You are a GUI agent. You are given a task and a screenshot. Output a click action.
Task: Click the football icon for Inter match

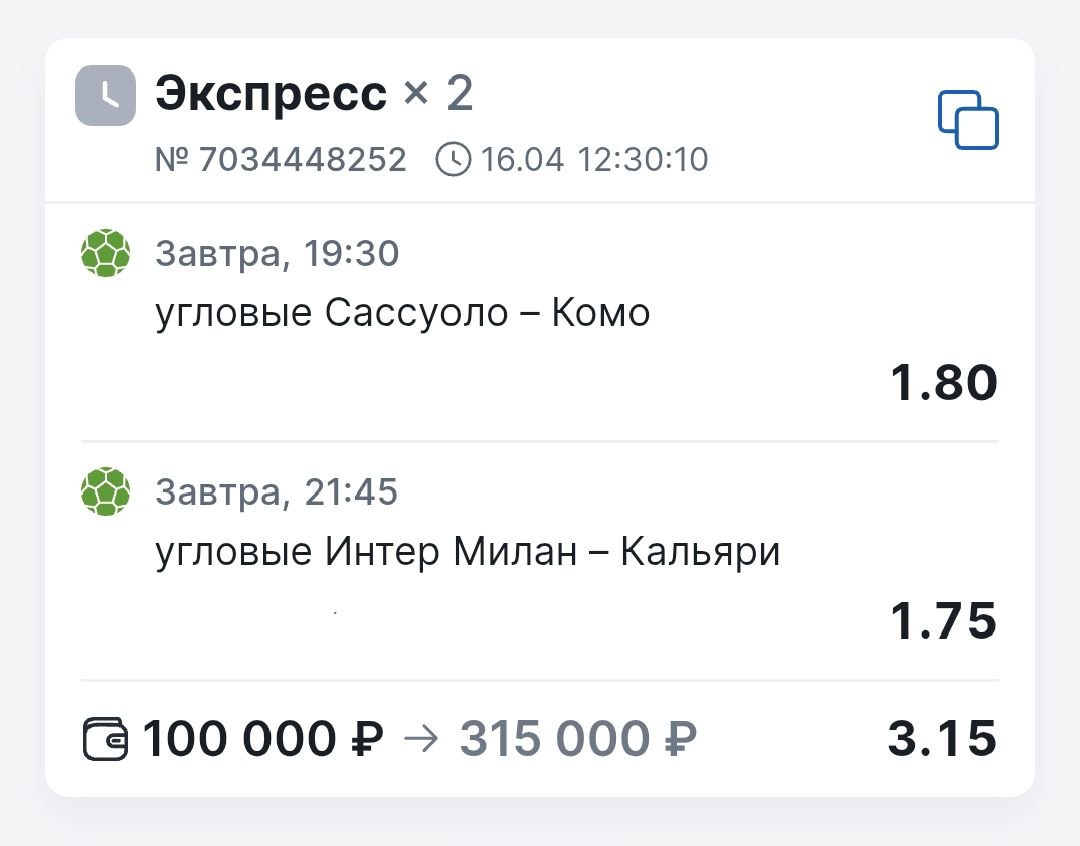[105, 492]
